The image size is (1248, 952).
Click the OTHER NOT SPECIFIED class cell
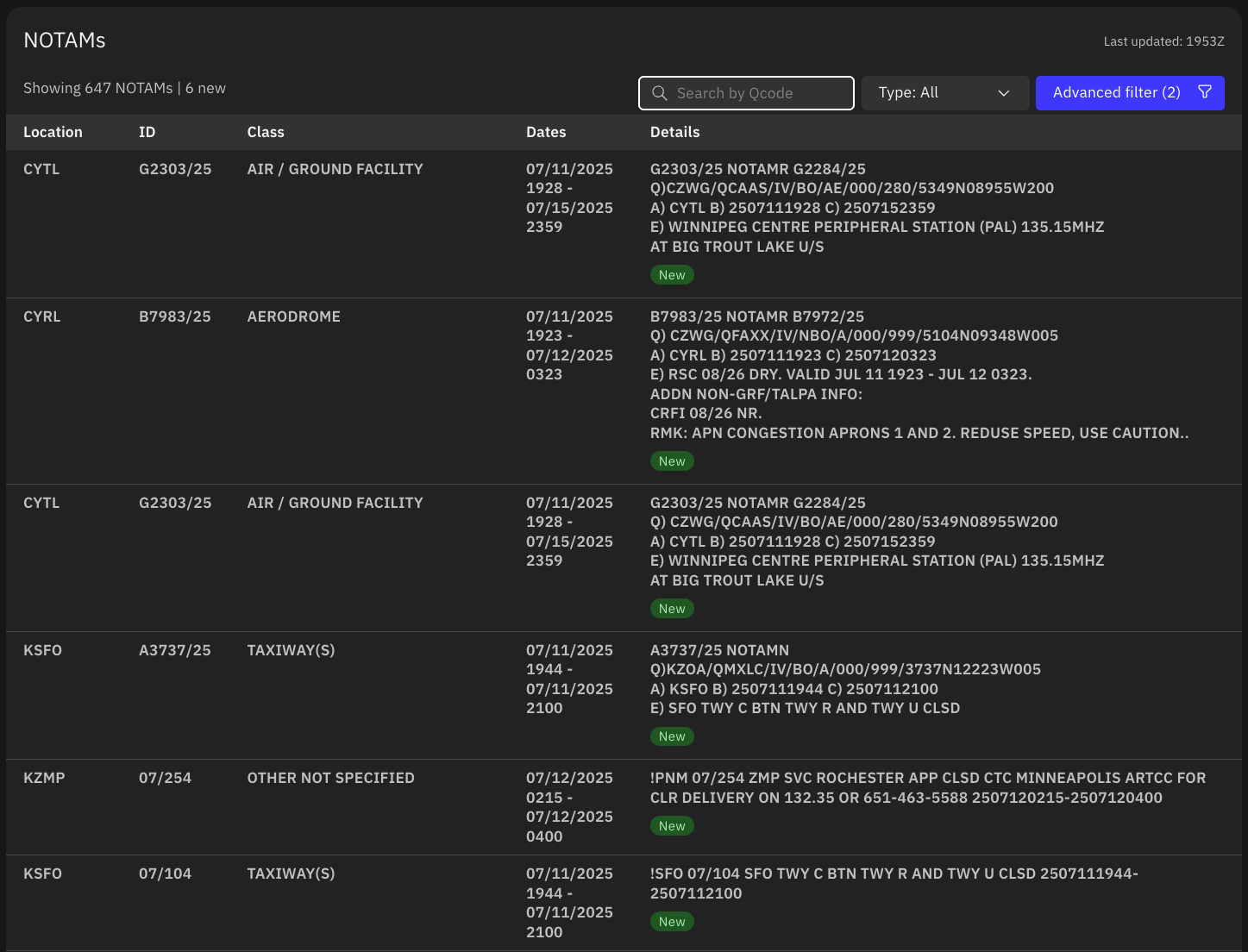coord(330,778)
